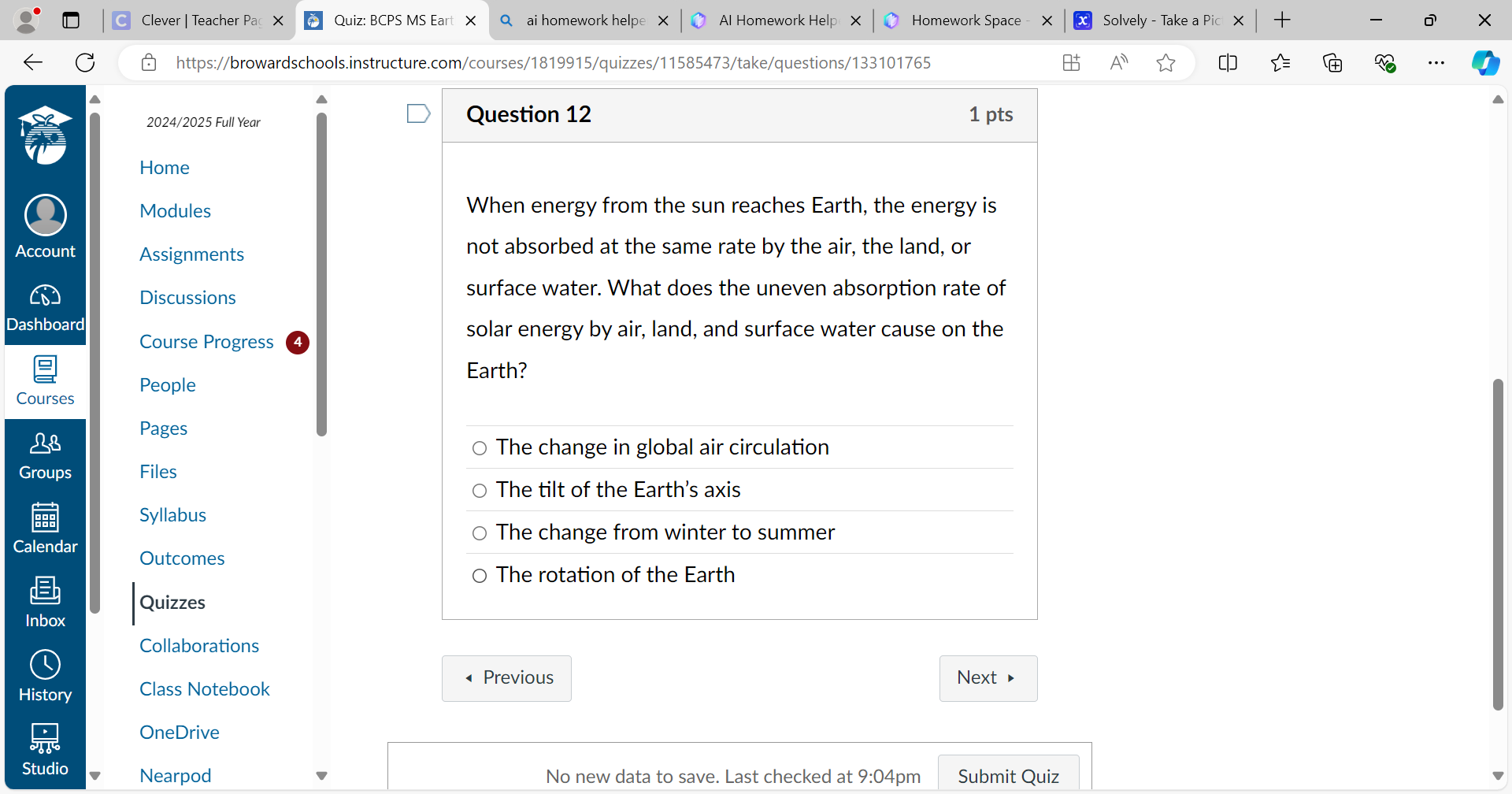The width and height of the screenshot is (1512, 794).
Task: Close the Clever Teacher Page tab
Action: pos(278,20)
